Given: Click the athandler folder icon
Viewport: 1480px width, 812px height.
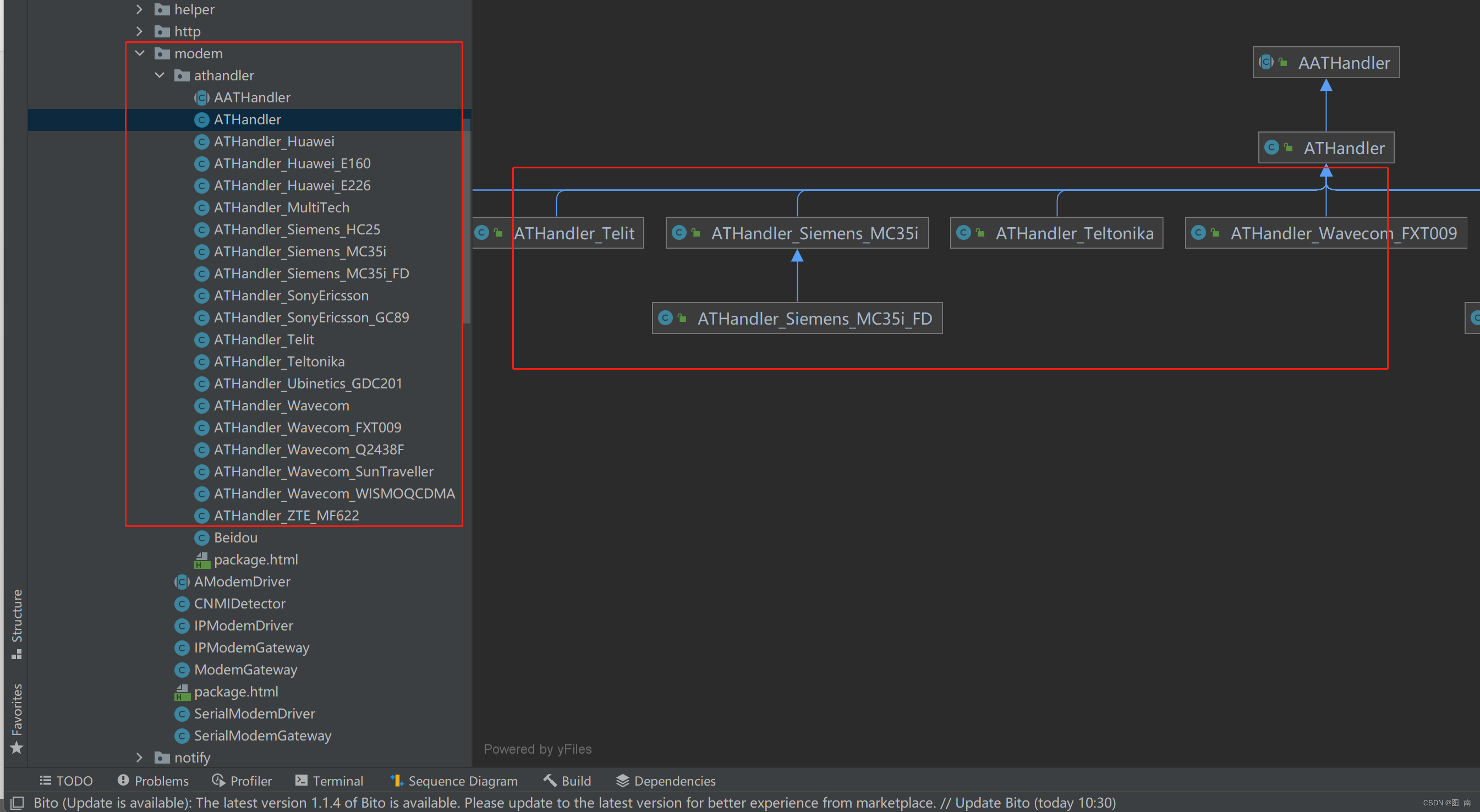Looking at the screenshot, I should coord(182,75).
